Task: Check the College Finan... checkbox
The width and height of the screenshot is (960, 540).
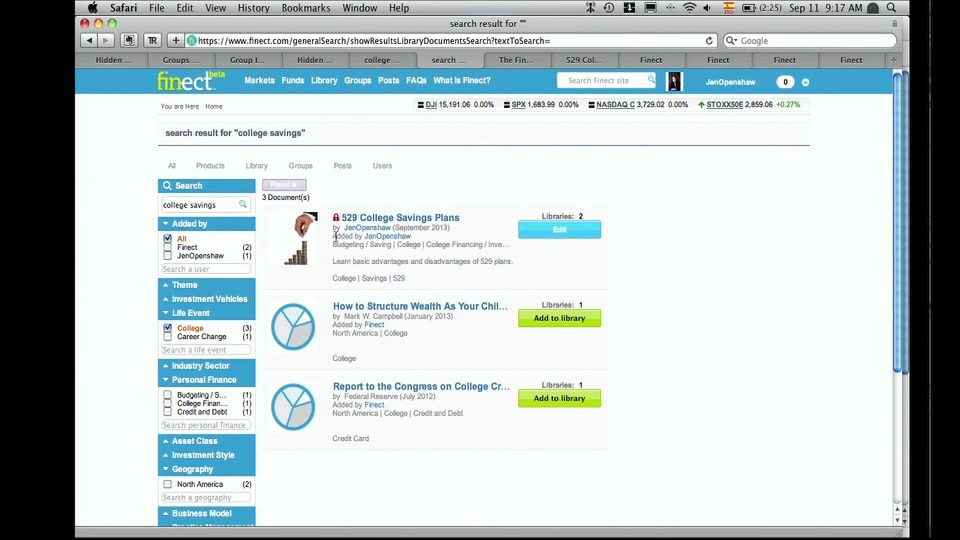Action: click(168, 403)
